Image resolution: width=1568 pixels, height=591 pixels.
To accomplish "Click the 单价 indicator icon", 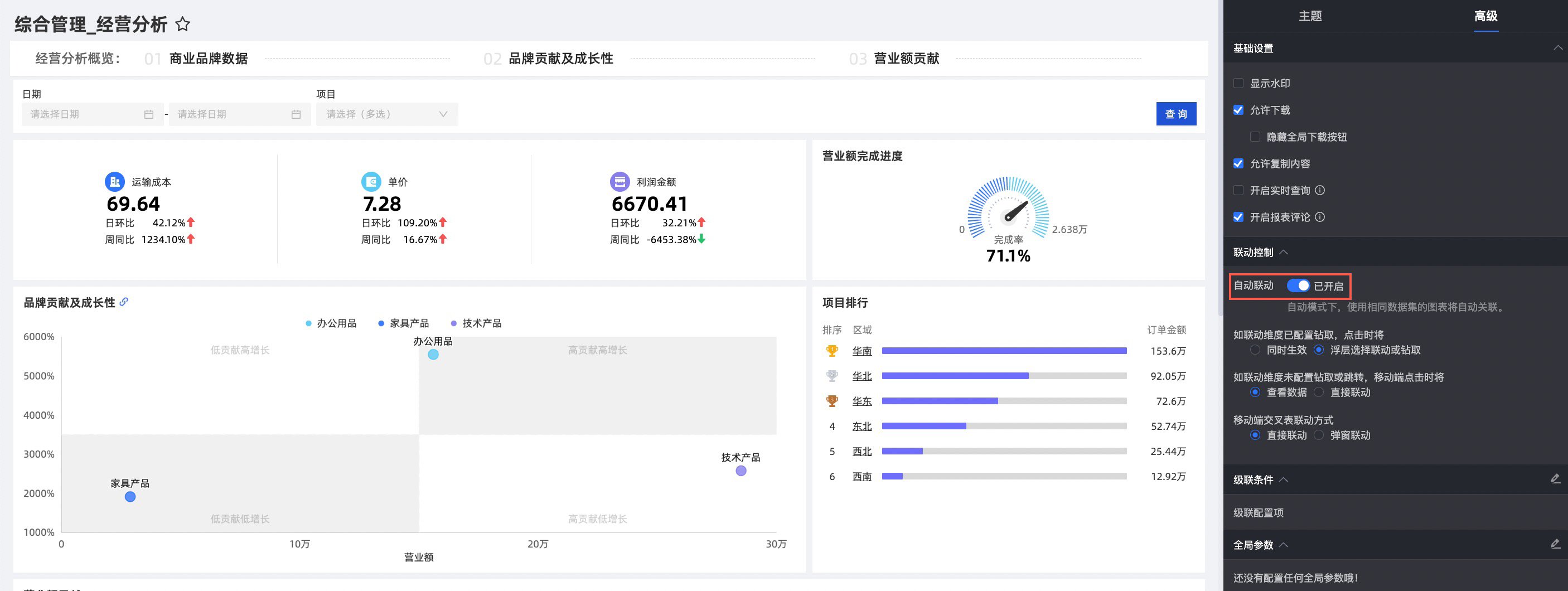I will (371, 181).
